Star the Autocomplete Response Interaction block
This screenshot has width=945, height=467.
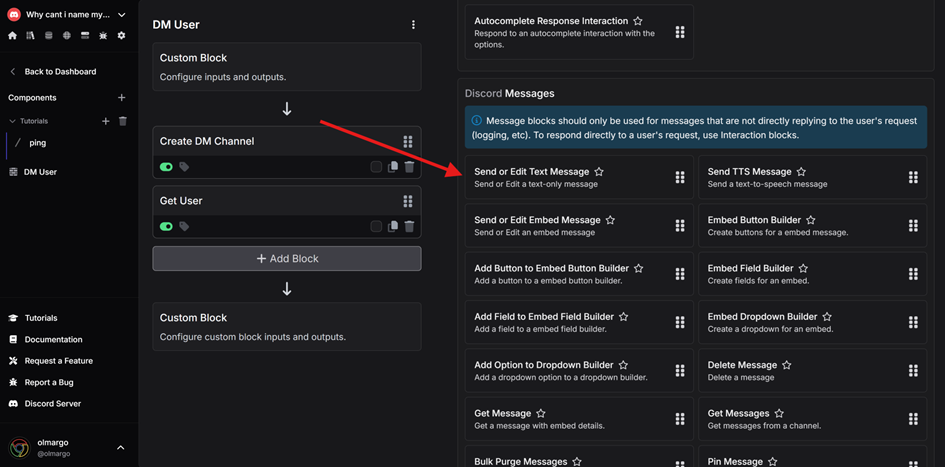638,21
